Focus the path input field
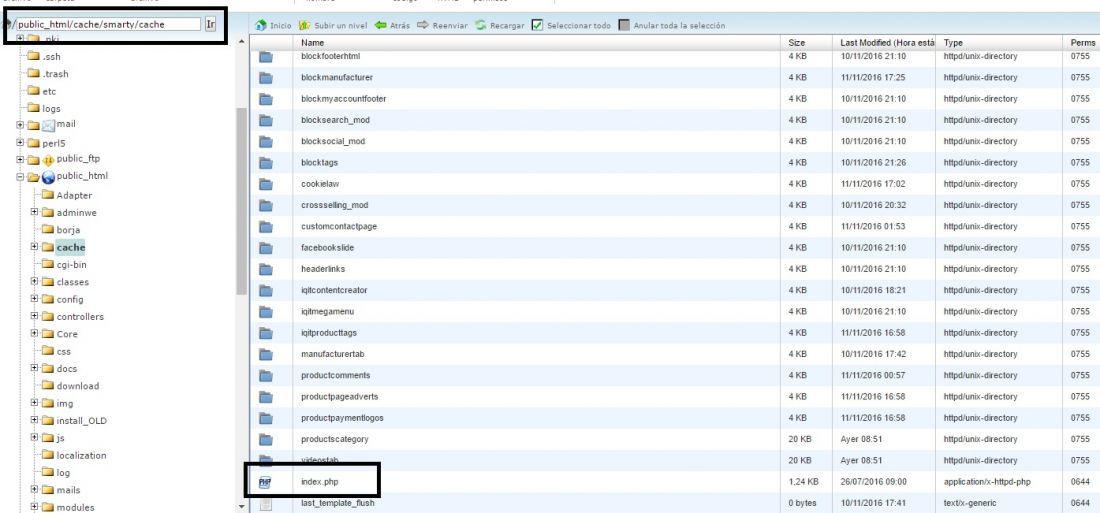The image size is (1100, 513). [x=109, y=24]
